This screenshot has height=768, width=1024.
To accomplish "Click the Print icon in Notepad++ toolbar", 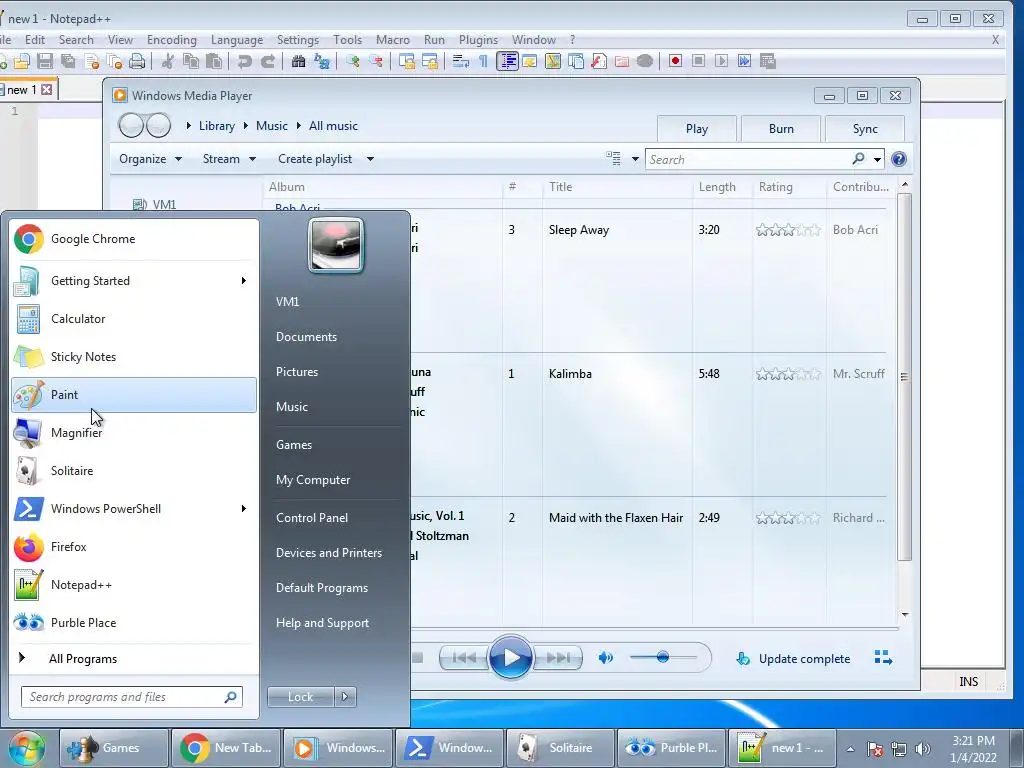I will pyautogui.click(x=136, y=61).
